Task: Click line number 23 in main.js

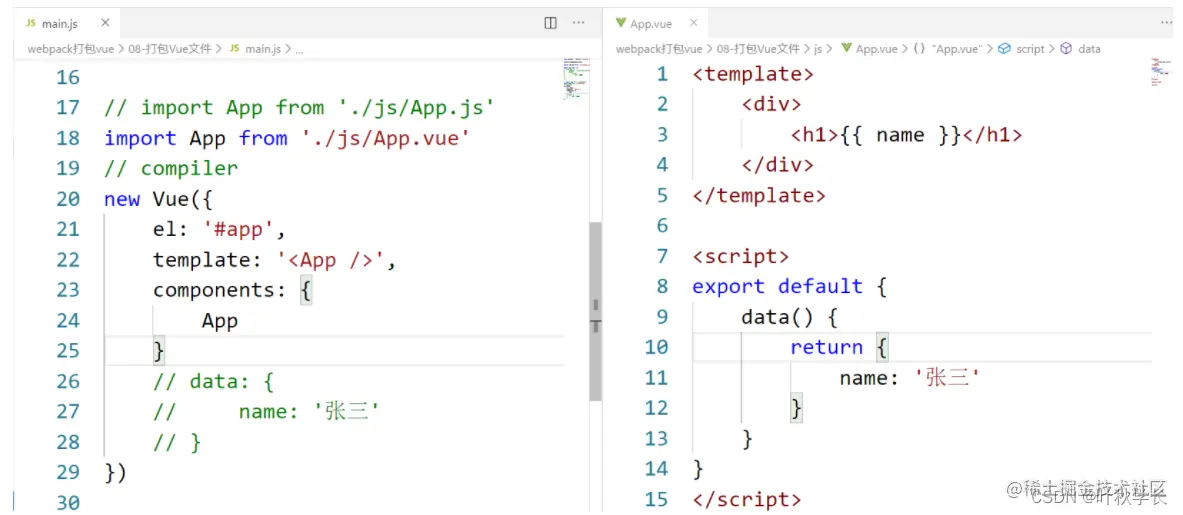Action: [67, 290]
